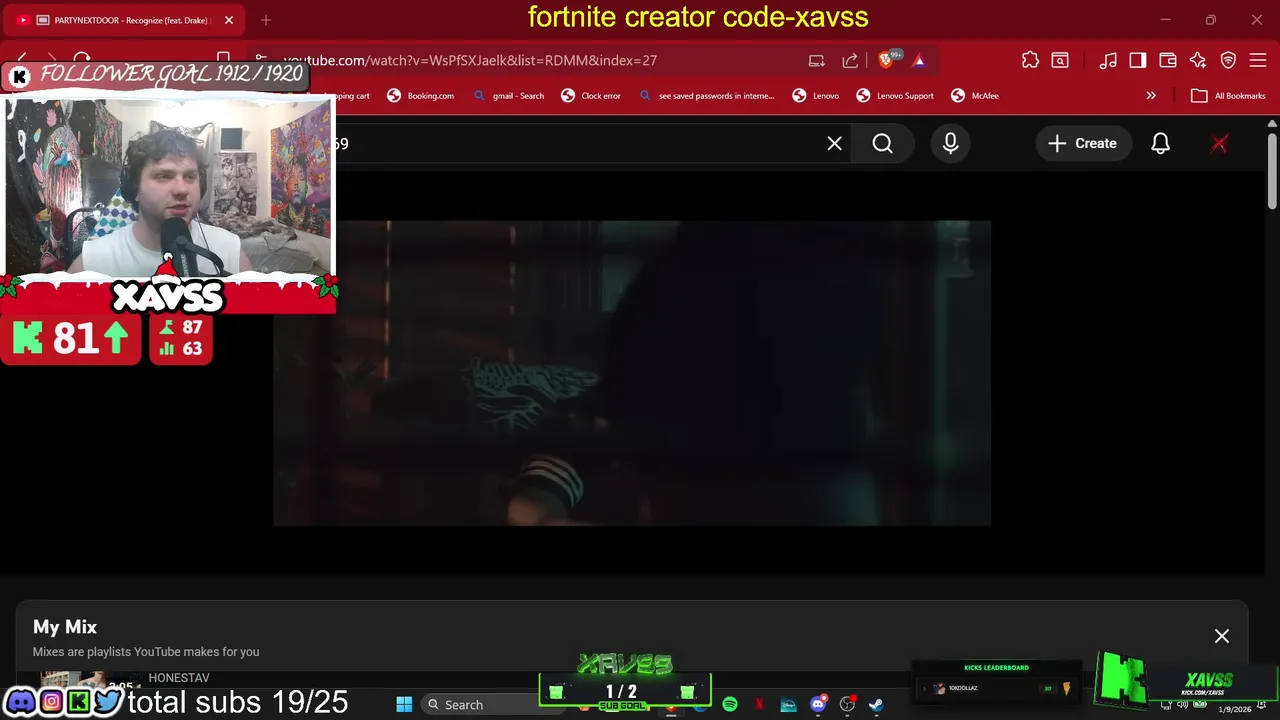Open the tab search icon in toolbar
This screenshot has height=720, width=1280.
pyautogui.click(x=1060, y=61)
